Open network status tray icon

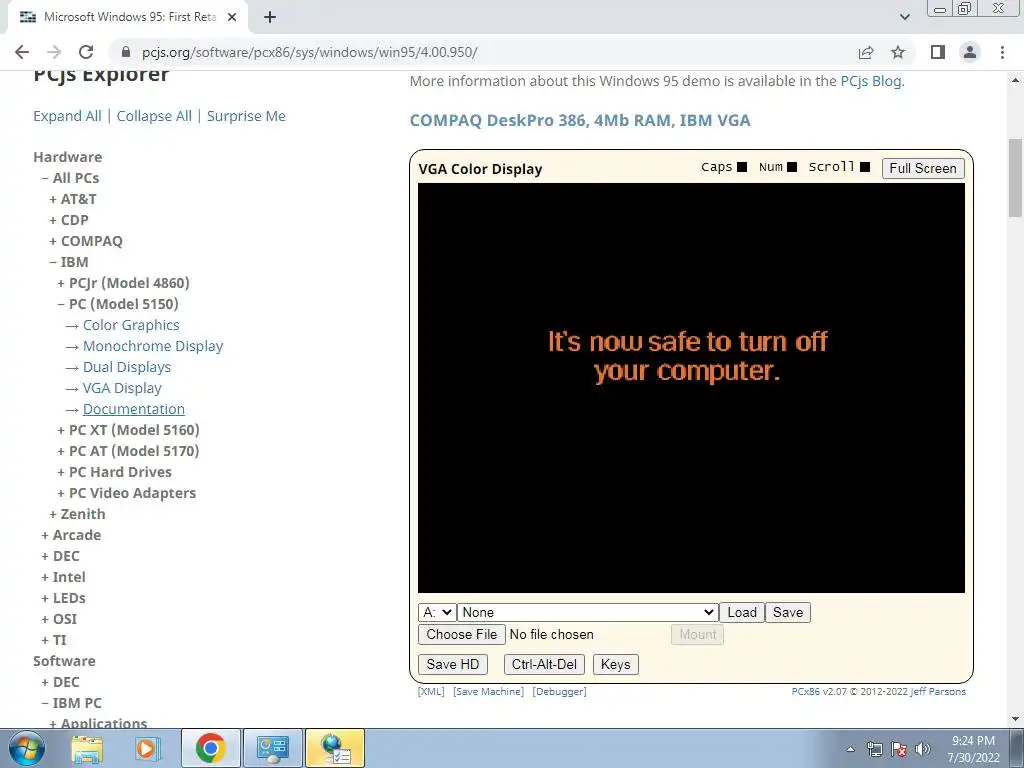coord(874,749)
